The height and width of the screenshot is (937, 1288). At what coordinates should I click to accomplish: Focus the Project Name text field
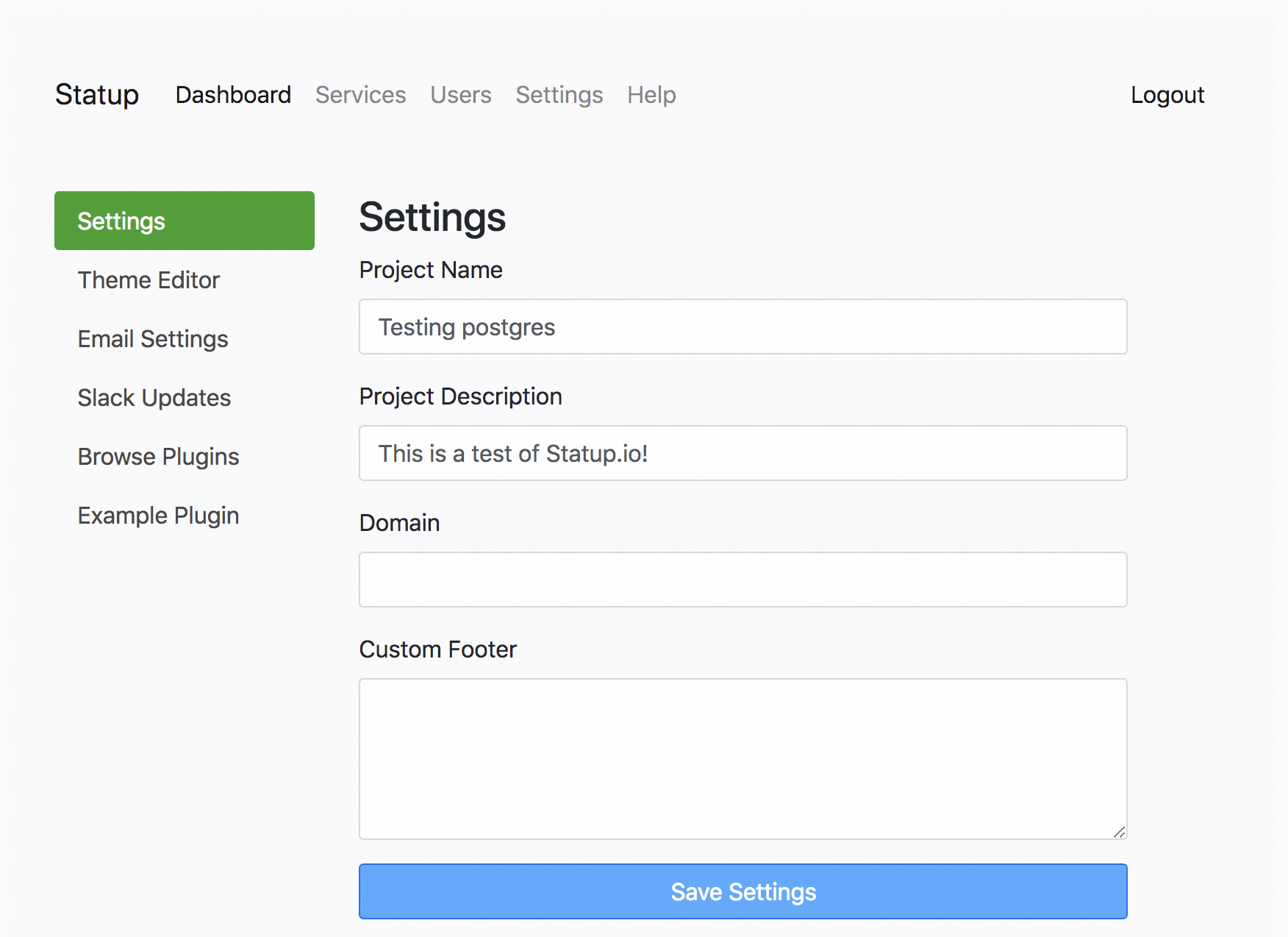[743, 327]
